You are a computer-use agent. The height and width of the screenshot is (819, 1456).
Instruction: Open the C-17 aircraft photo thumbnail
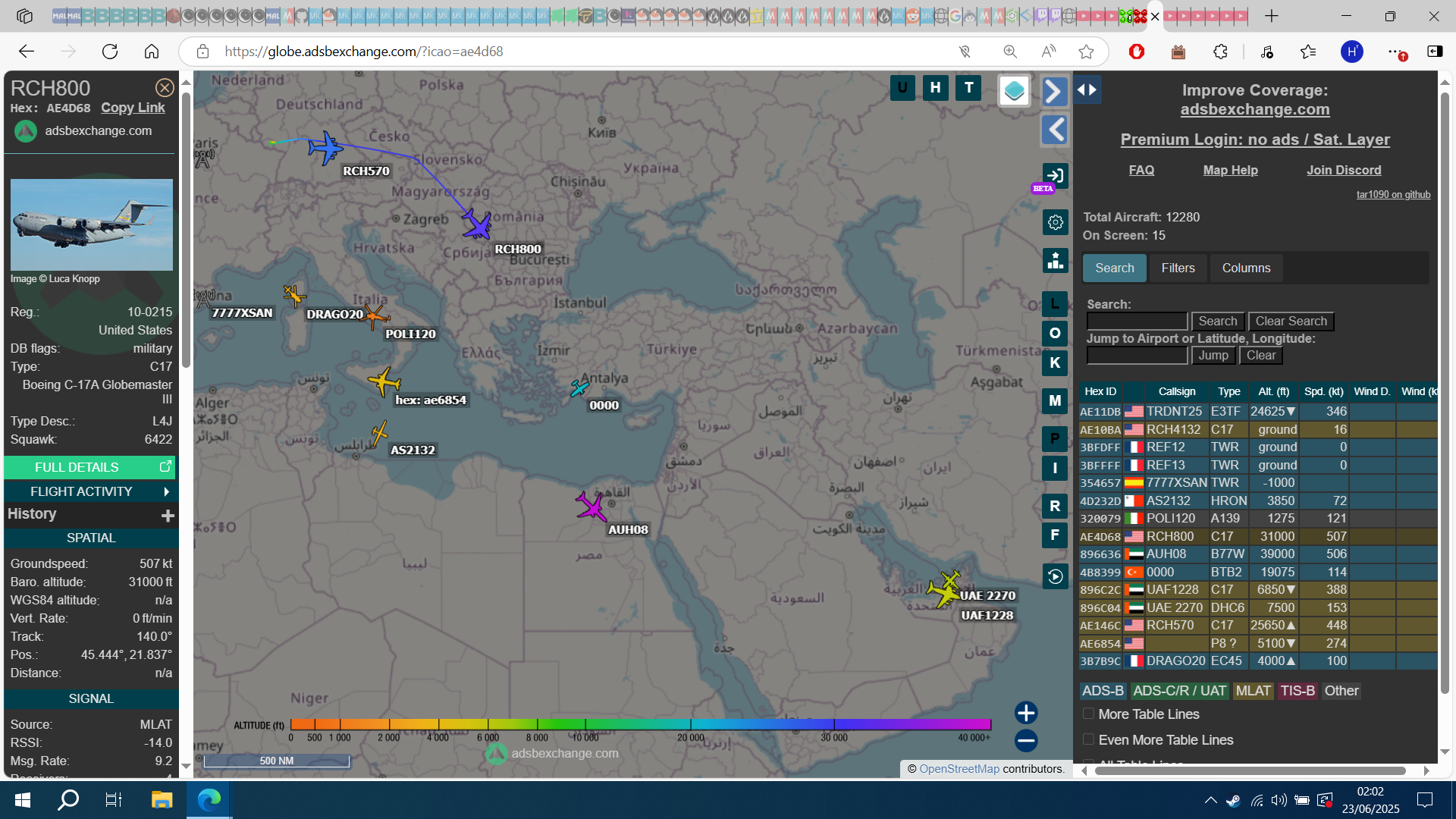[92, 224]
